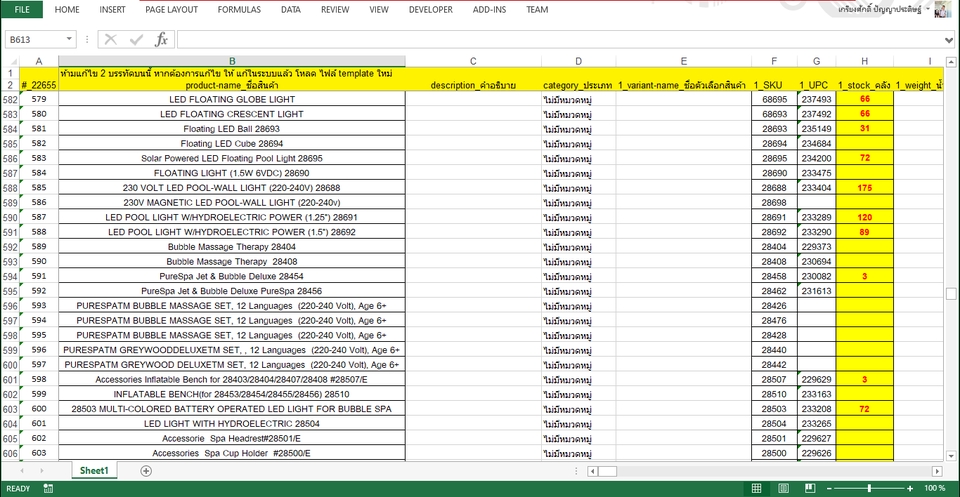Select column B header
Viewport: 960px width, 497px height.
[x=232, y=61]
